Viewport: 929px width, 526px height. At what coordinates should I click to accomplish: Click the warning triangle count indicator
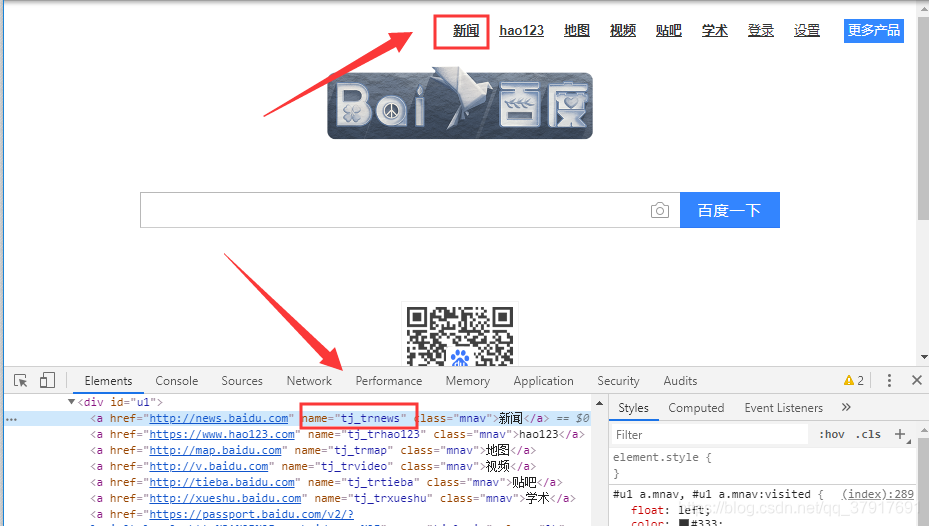tap(854, 380)
